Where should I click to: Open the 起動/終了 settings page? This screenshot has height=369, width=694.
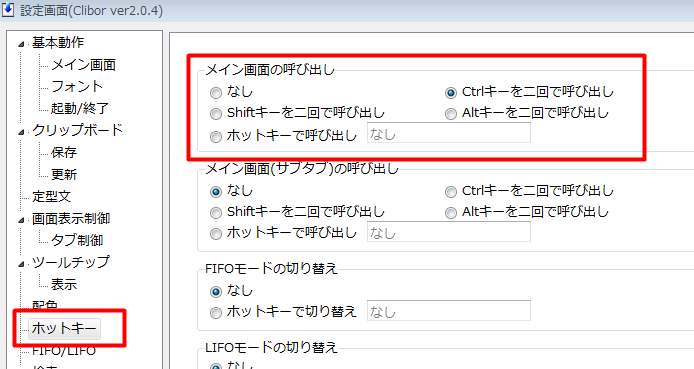[80, 108]
